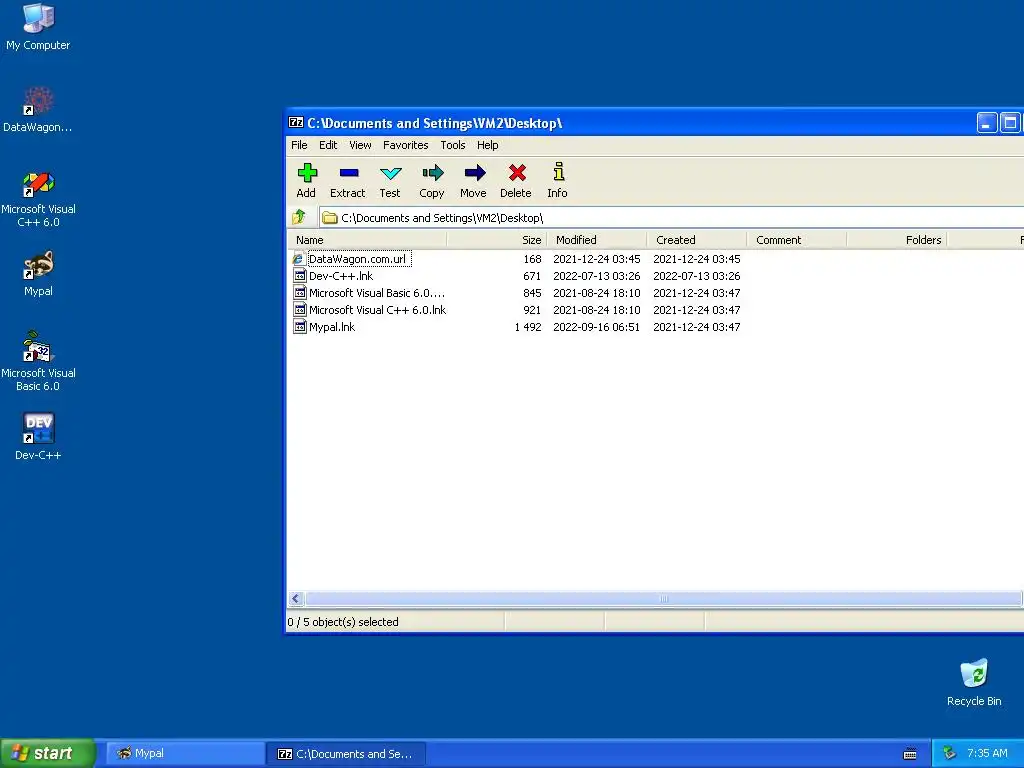The height and width of the screenshot is (768, 1024).
Task: Click size value 1 492
Action: click(528, 327)
